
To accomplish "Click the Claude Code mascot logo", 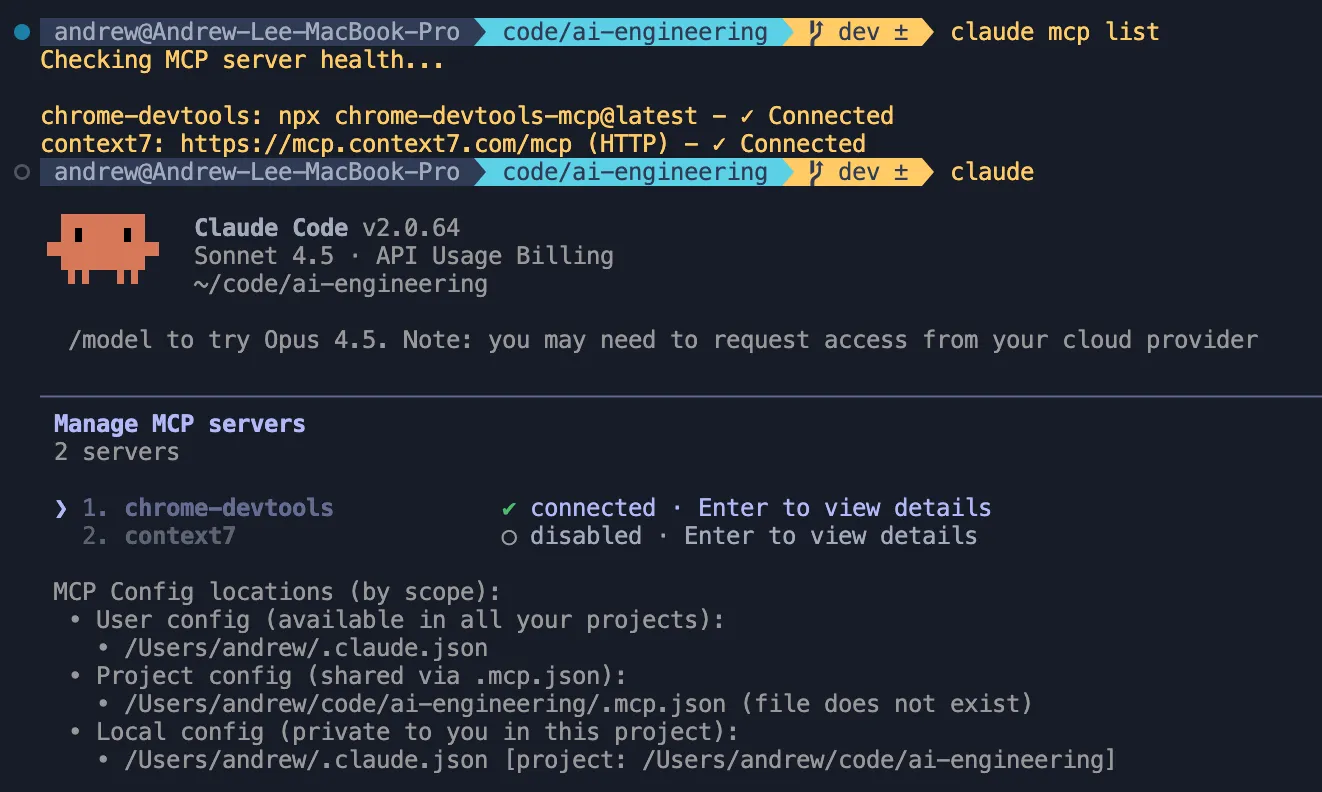I will click(x=101, y=248).
